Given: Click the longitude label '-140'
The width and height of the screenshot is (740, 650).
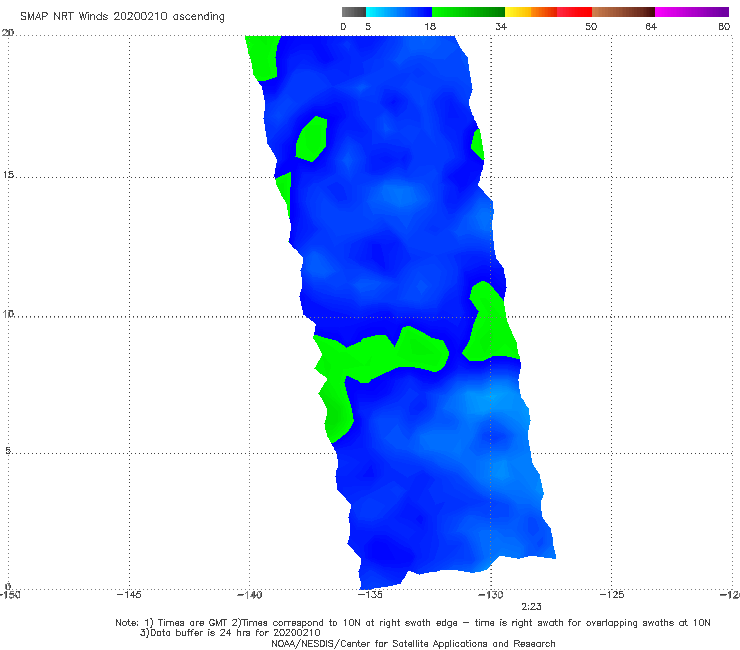Looking at the screenshot, I should point(249,595).
